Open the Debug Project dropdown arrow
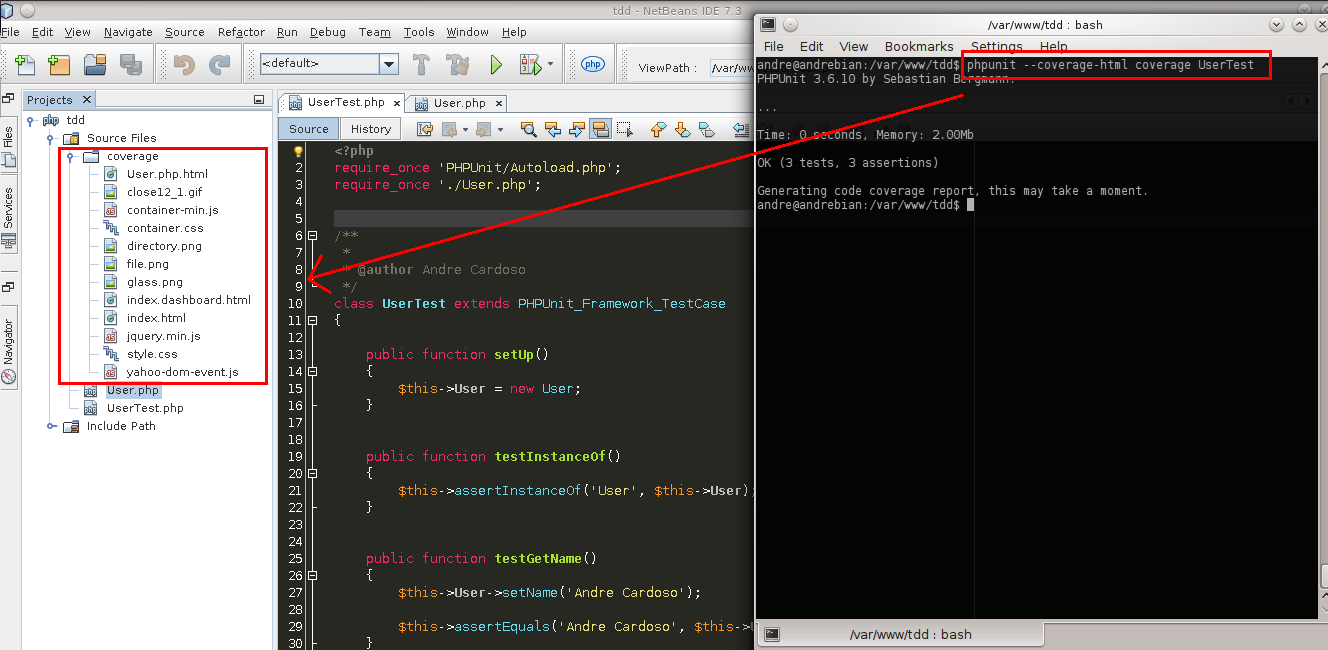Viewport: 1328px width, 650px height. click(550, 65)
